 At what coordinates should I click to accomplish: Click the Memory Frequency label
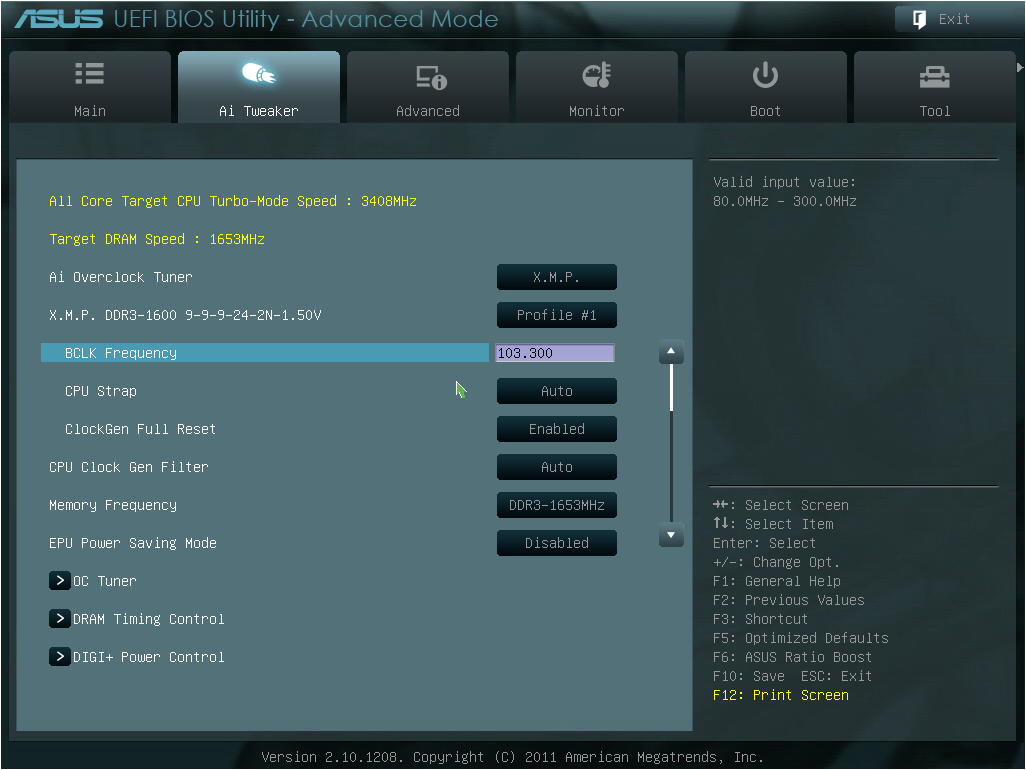(x=113, y=504)
